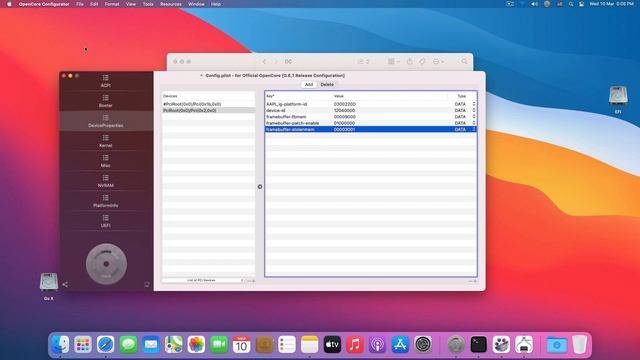Click search icon in Finder window behind

464,62
